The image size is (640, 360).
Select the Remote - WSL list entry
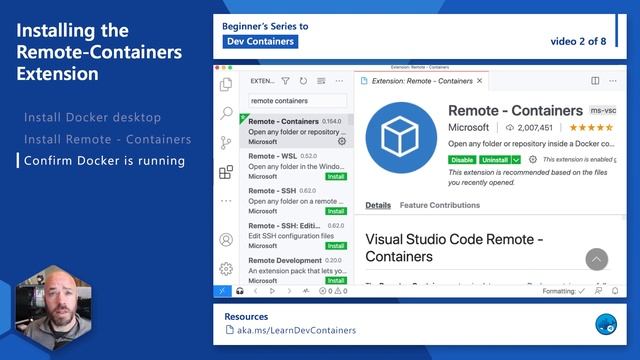297,166
